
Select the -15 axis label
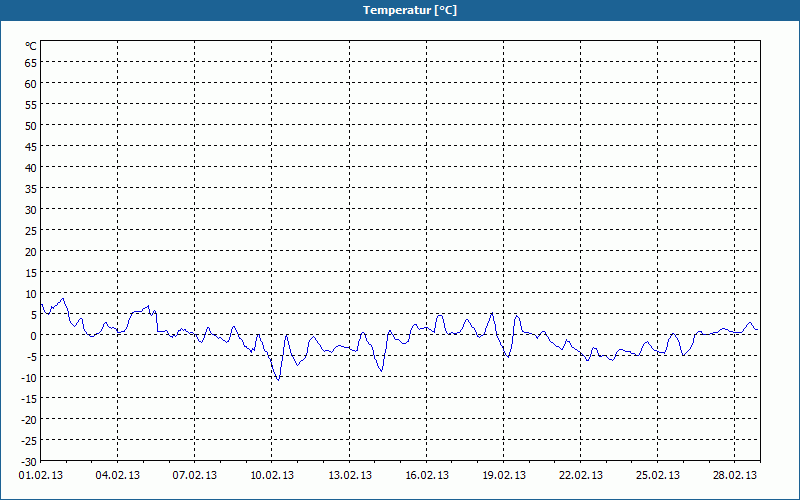point(29,398)
